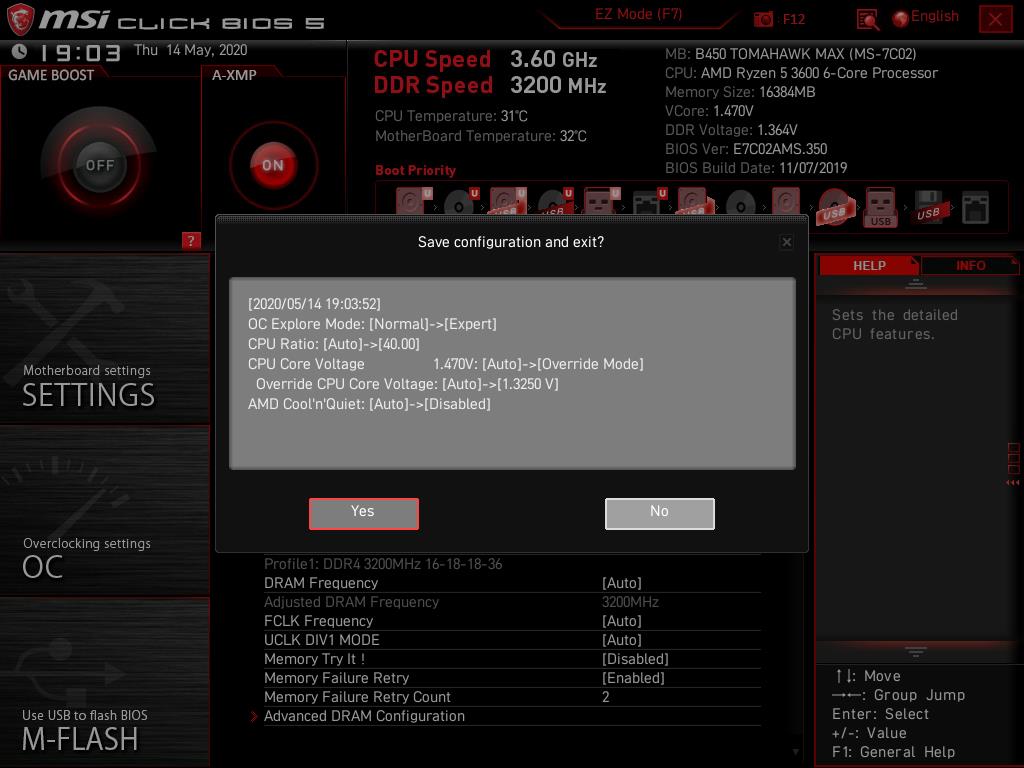Click the CPU Speed 3.60 GHz readout
The height and width of the screenshot is (768, 1024).
[x=485, y=59]
